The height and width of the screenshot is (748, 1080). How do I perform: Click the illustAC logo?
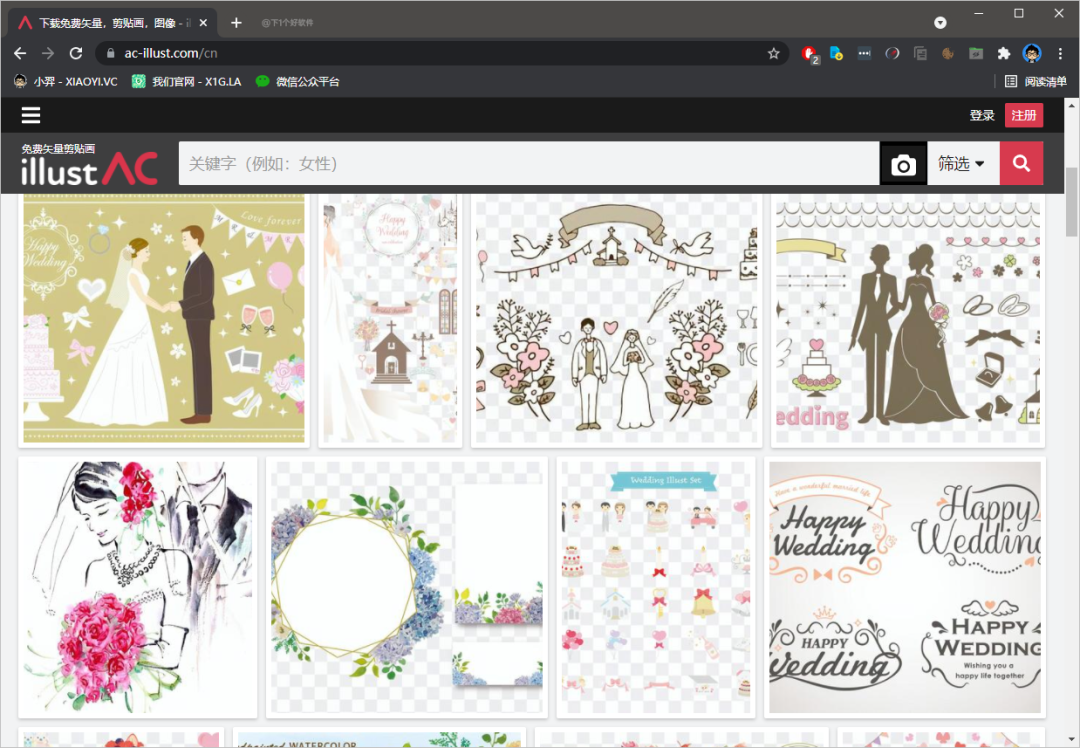pyautogui.click(x=90, y=164)
